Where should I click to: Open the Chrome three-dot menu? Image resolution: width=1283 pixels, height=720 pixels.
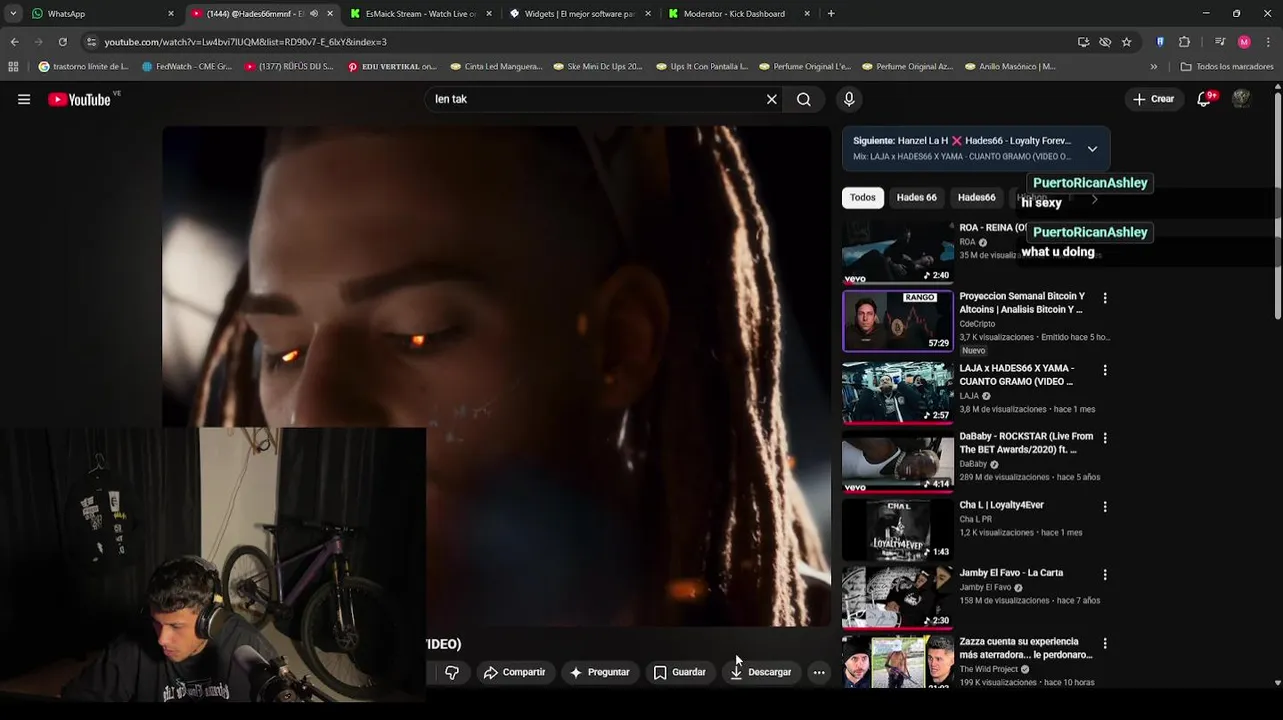click(x=1268, y=42)
